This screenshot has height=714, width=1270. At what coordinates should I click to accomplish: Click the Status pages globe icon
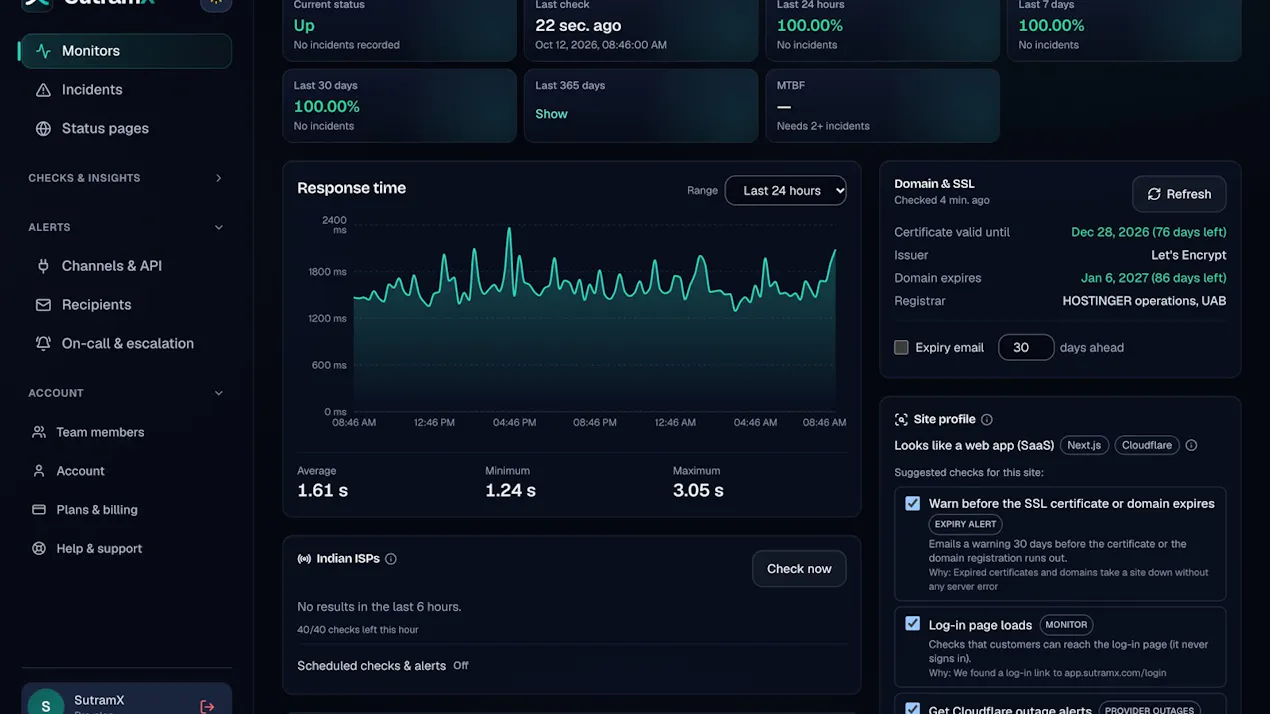tap(43, 129)
